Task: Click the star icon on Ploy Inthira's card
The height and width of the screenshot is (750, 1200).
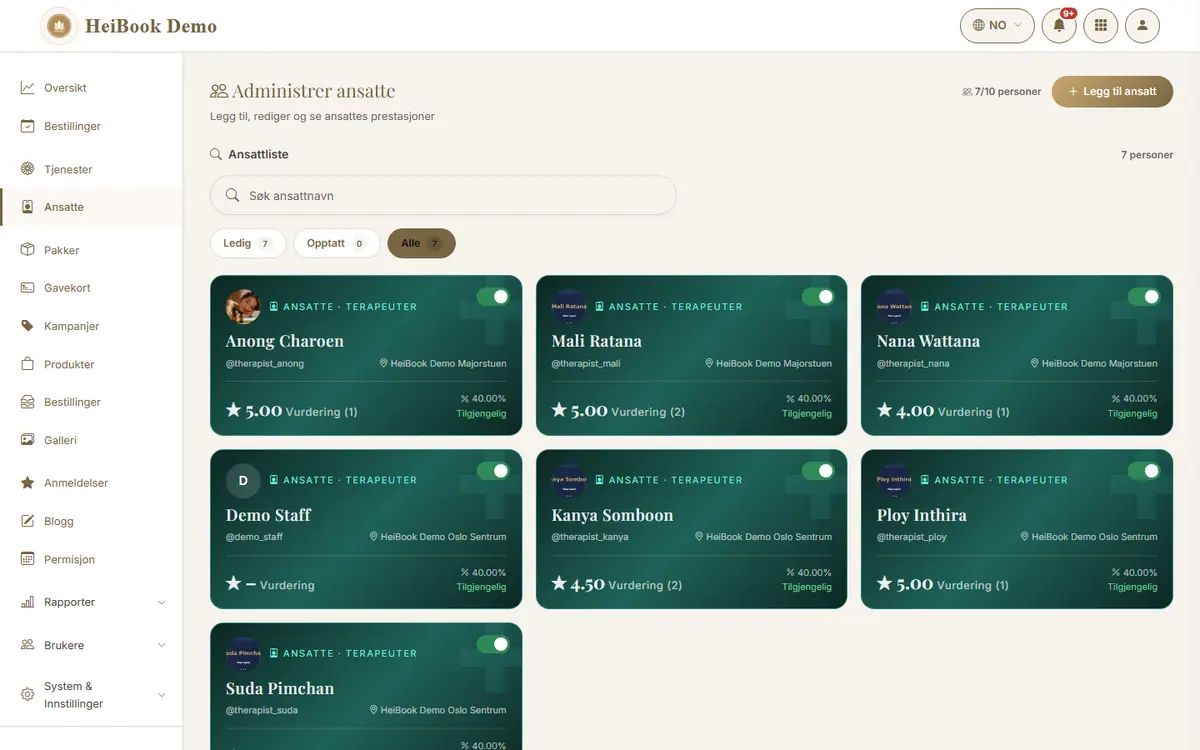Action: [x=885, y=584]
